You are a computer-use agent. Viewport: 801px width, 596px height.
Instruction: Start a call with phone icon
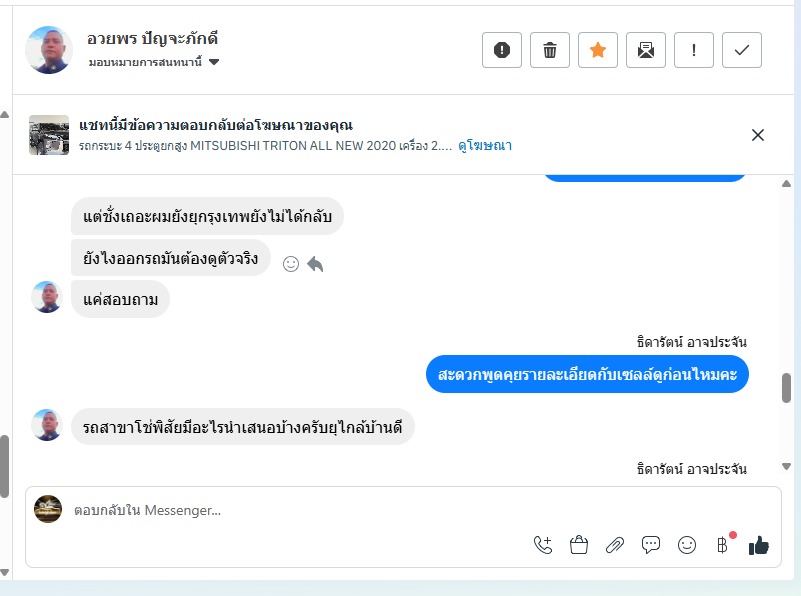tap(543, 545)
